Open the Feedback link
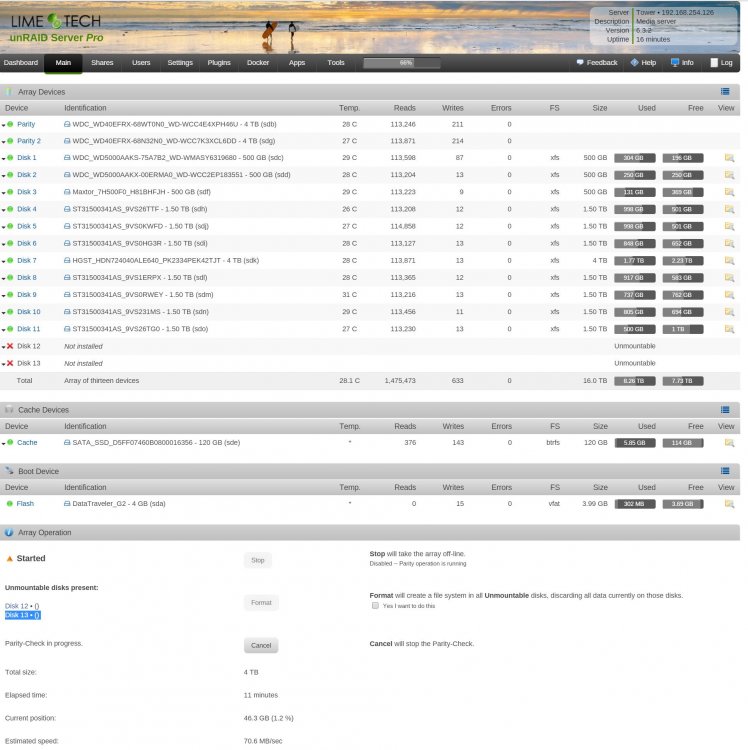The width and height of the screenshot is (748, 750). click(x=597, y=63)
